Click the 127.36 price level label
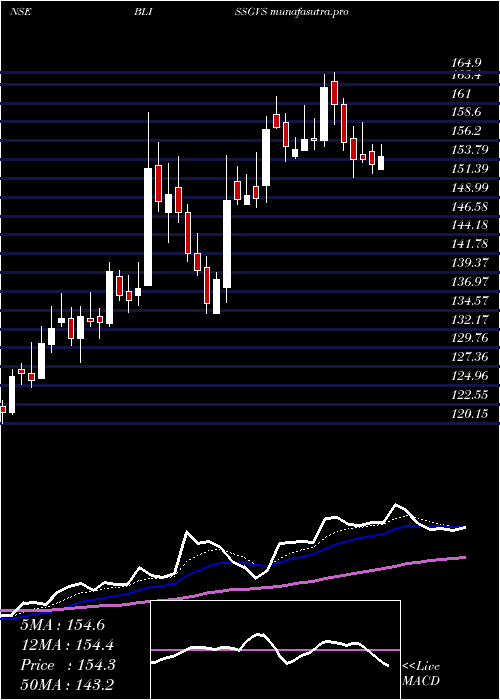Screen dimensions: 500x700 coord(470,357)
